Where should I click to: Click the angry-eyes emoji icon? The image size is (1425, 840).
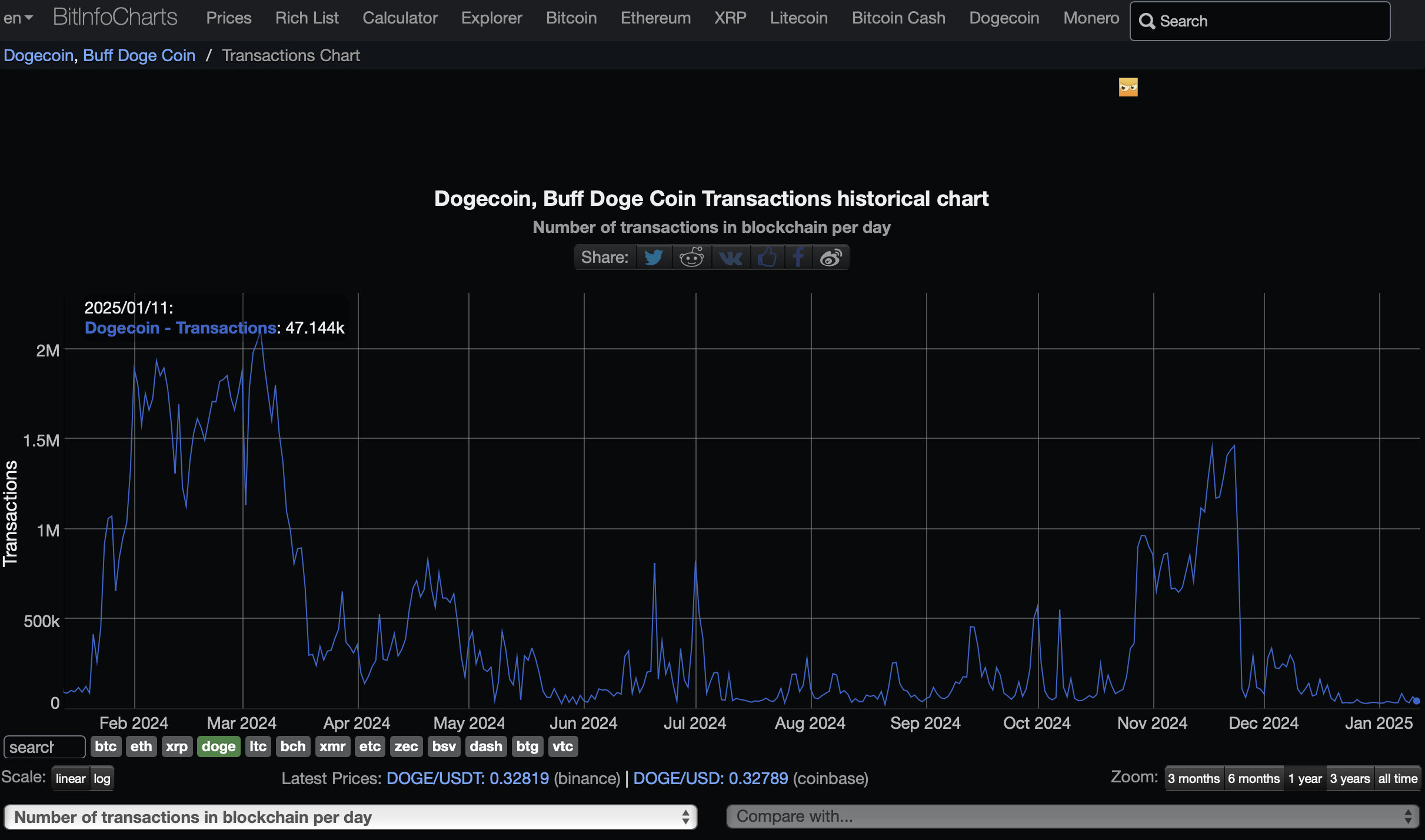click(x=1128, y=88)
